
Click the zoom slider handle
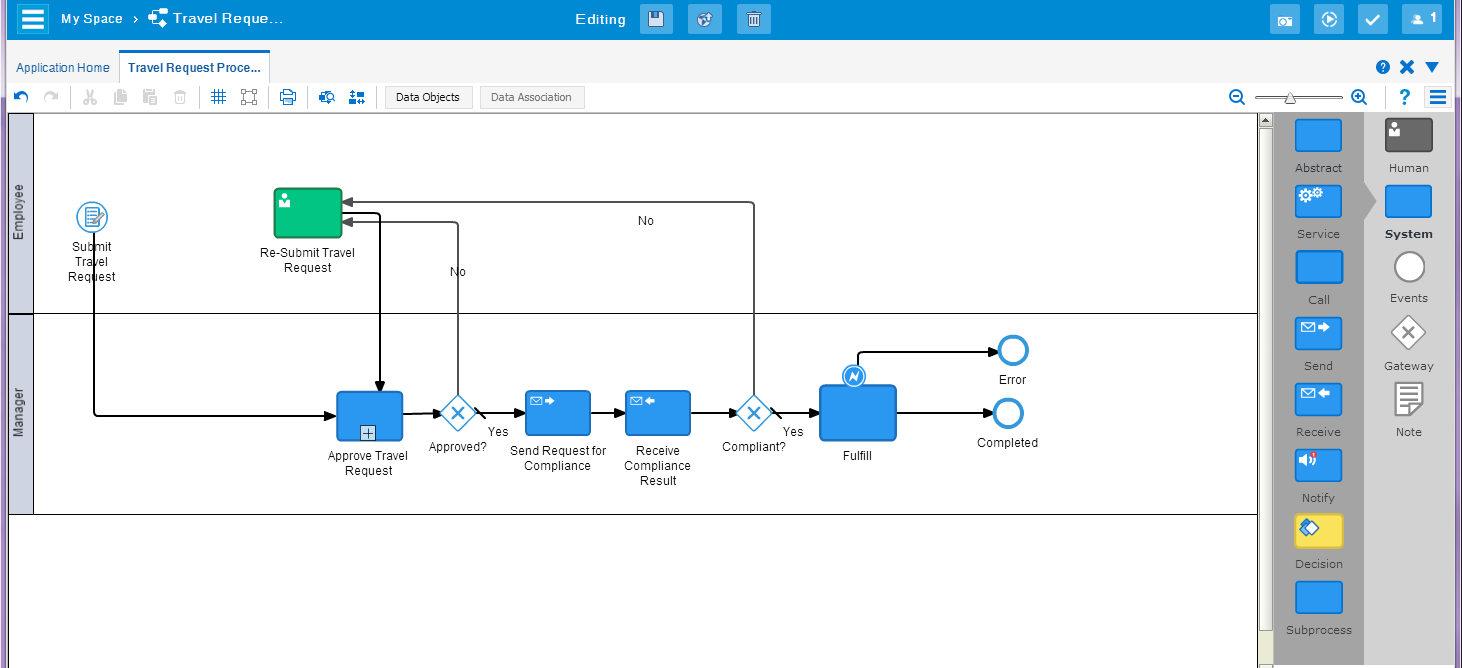pos(1290,97)
